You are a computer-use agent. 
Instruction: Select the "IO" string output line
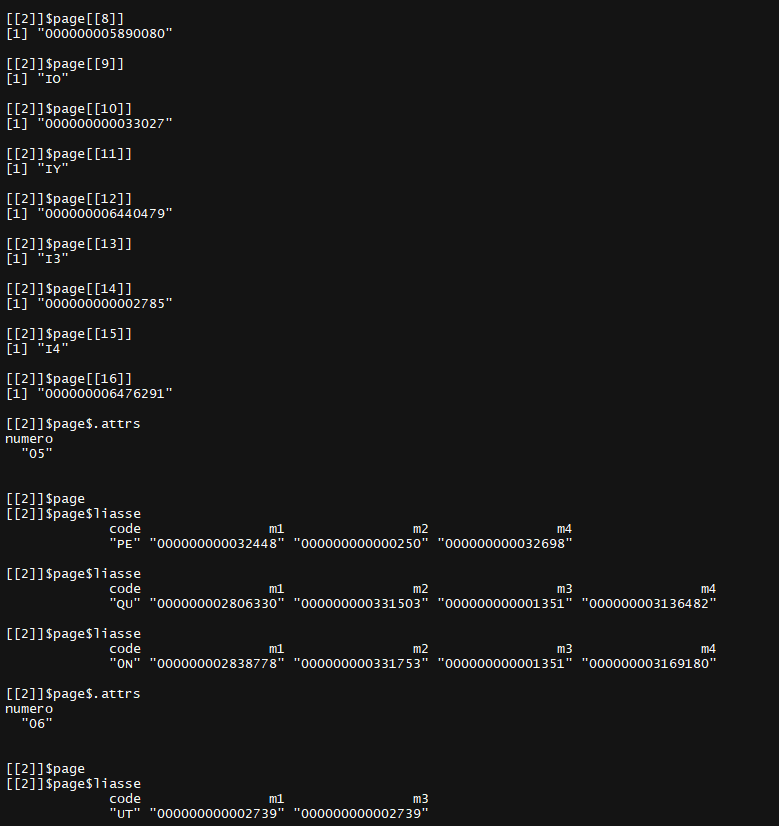coord(37,79)
